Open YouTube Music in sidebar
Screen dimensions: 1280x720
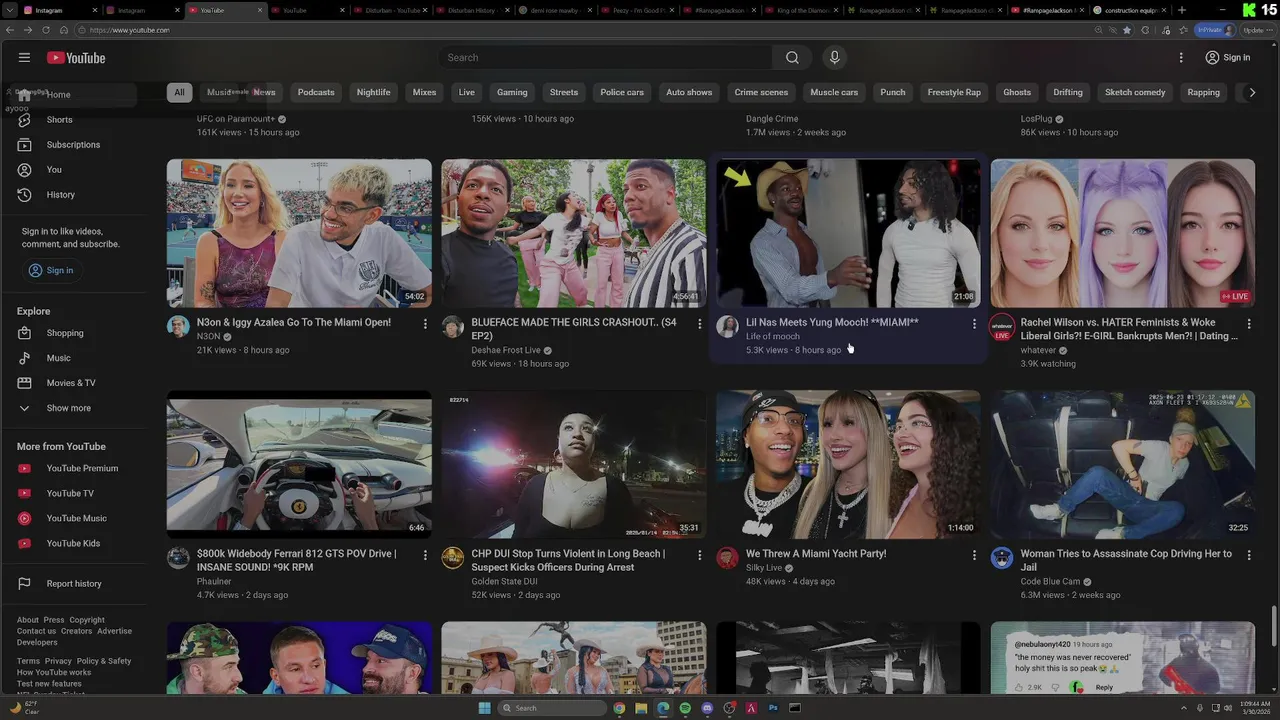click(76, 518)
